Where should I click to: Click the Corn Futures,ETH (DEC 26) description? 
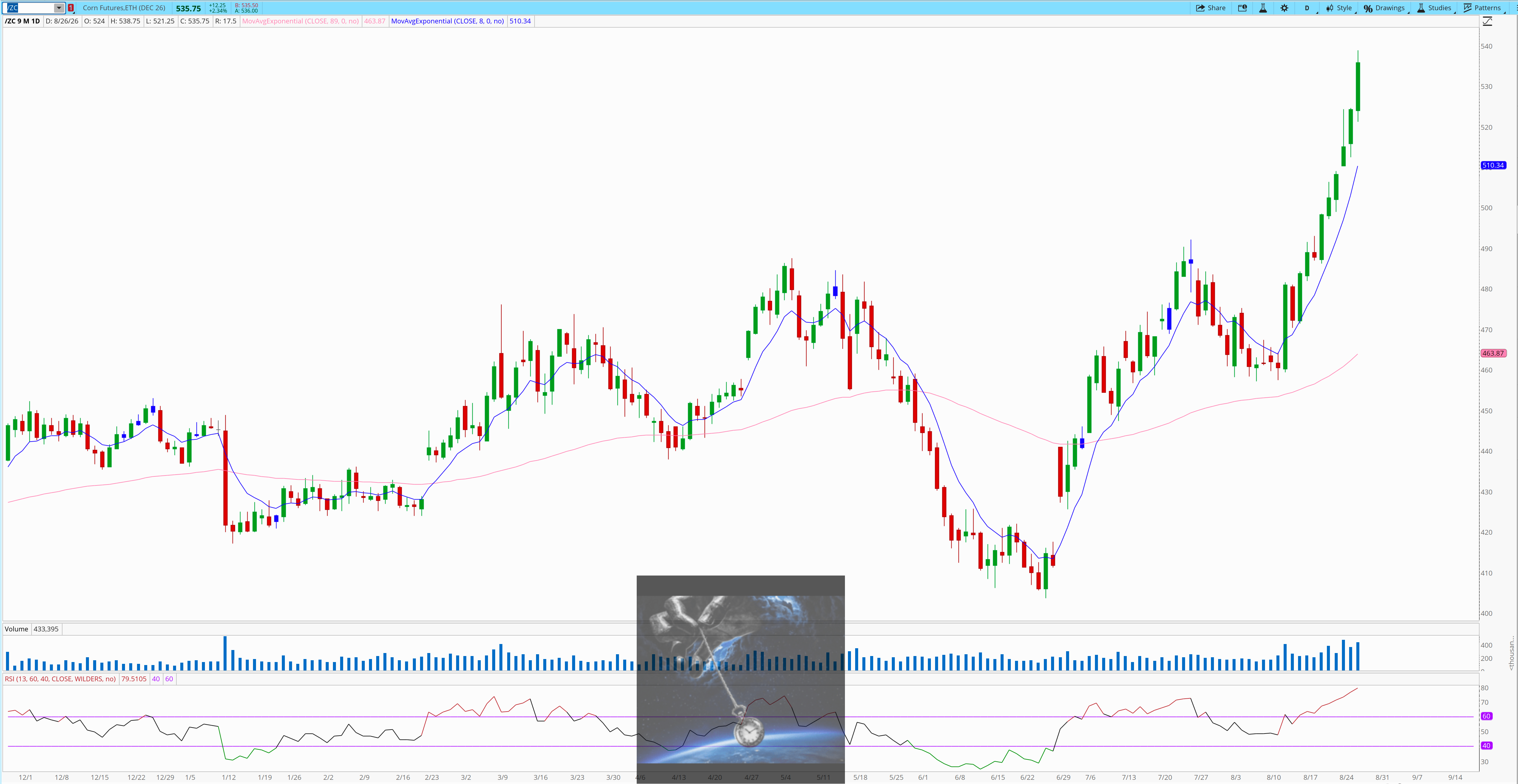[x=124, y=8]
